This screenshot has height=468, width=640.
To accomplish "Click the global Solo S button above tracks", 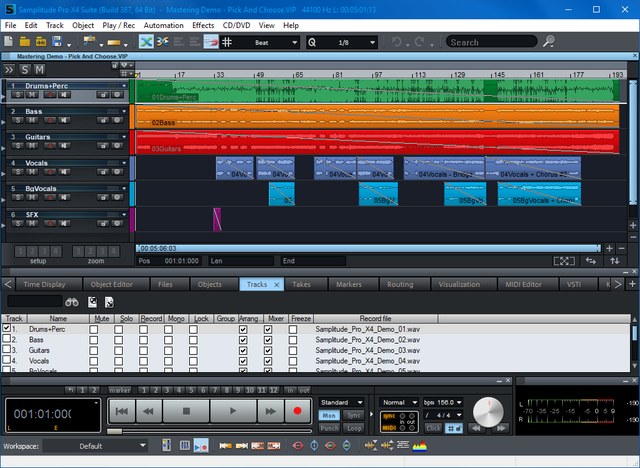I will (25, 69).
